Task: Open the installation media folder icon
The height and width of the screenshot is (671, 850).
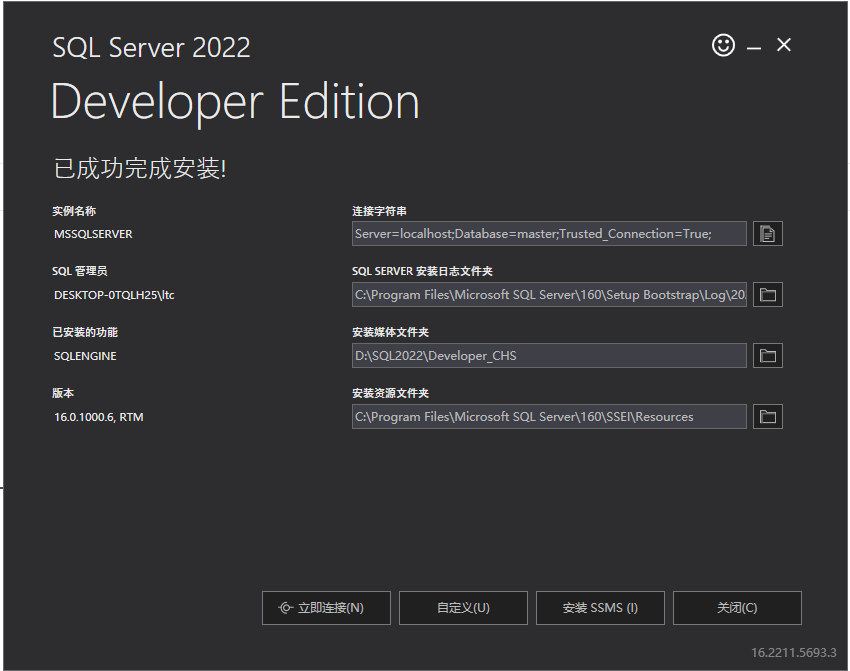Action: (x=767, y=356)
